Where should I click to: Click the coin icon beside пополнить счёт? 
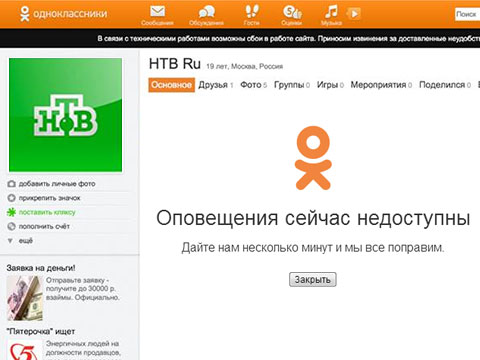[11, 227]
